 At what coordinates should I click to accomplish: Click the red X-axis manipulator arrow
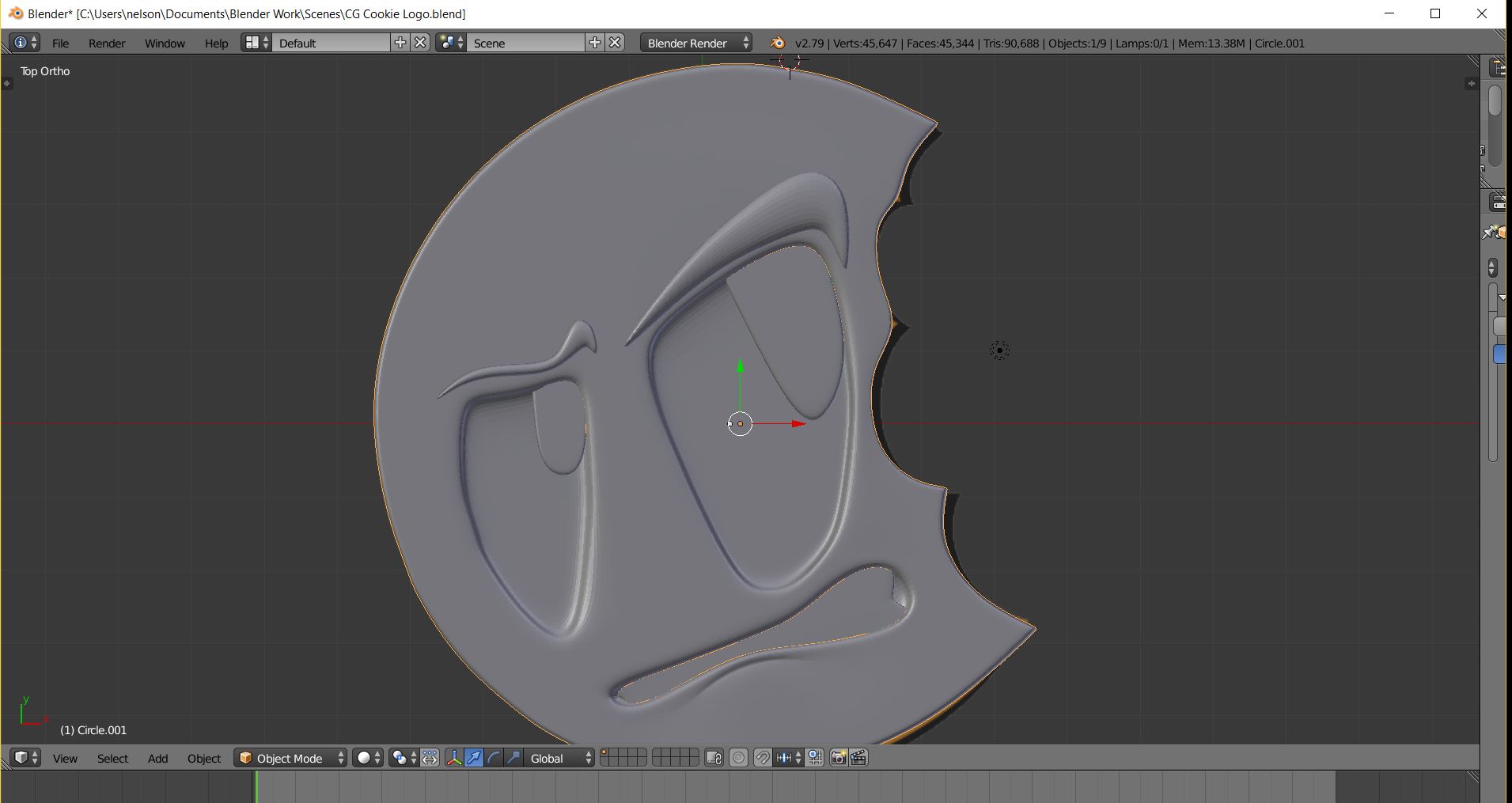798,424
